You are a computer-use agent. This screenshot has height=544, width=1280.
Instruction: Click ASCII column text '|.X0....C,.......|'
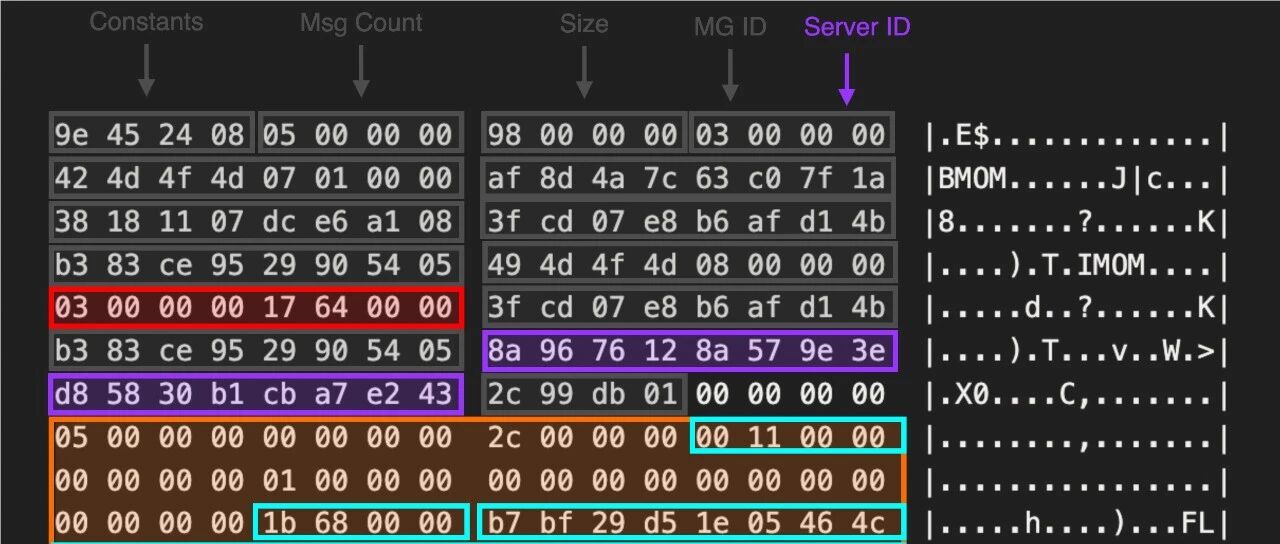[1077, 394]
